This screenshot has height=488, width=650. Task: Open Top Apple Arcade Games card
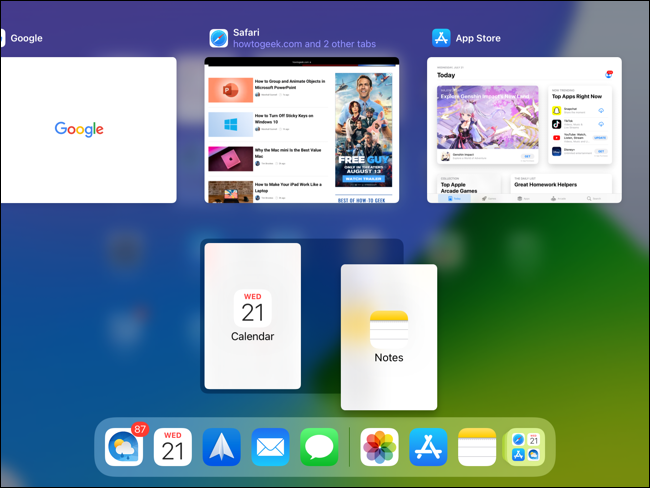pos(469,185)
